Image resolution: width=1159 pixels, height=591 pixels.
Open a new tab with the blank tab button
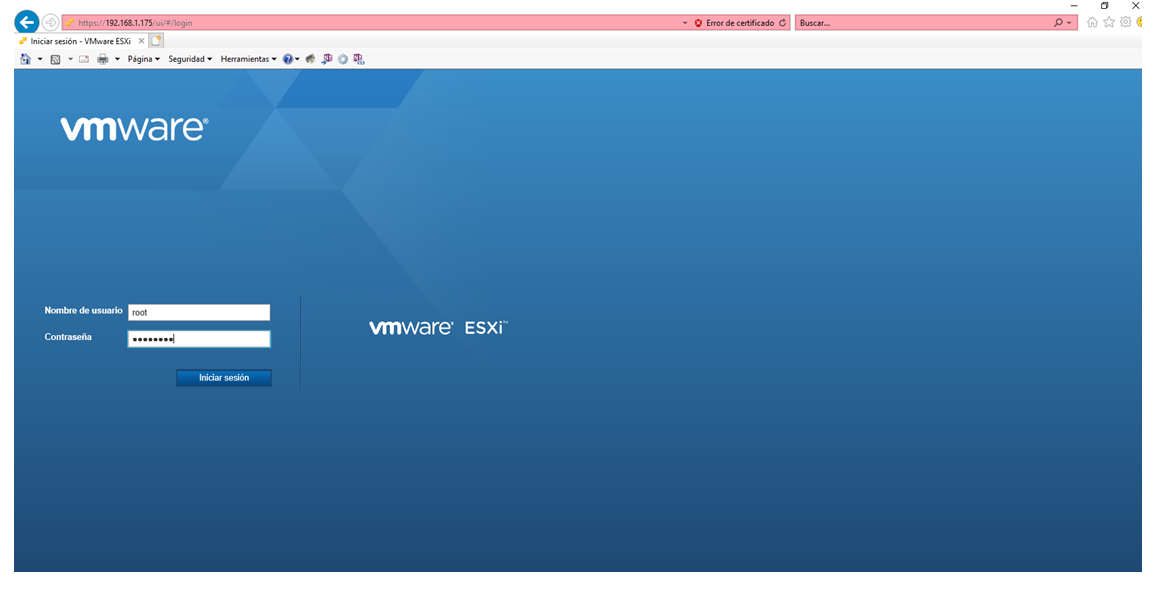156,41
